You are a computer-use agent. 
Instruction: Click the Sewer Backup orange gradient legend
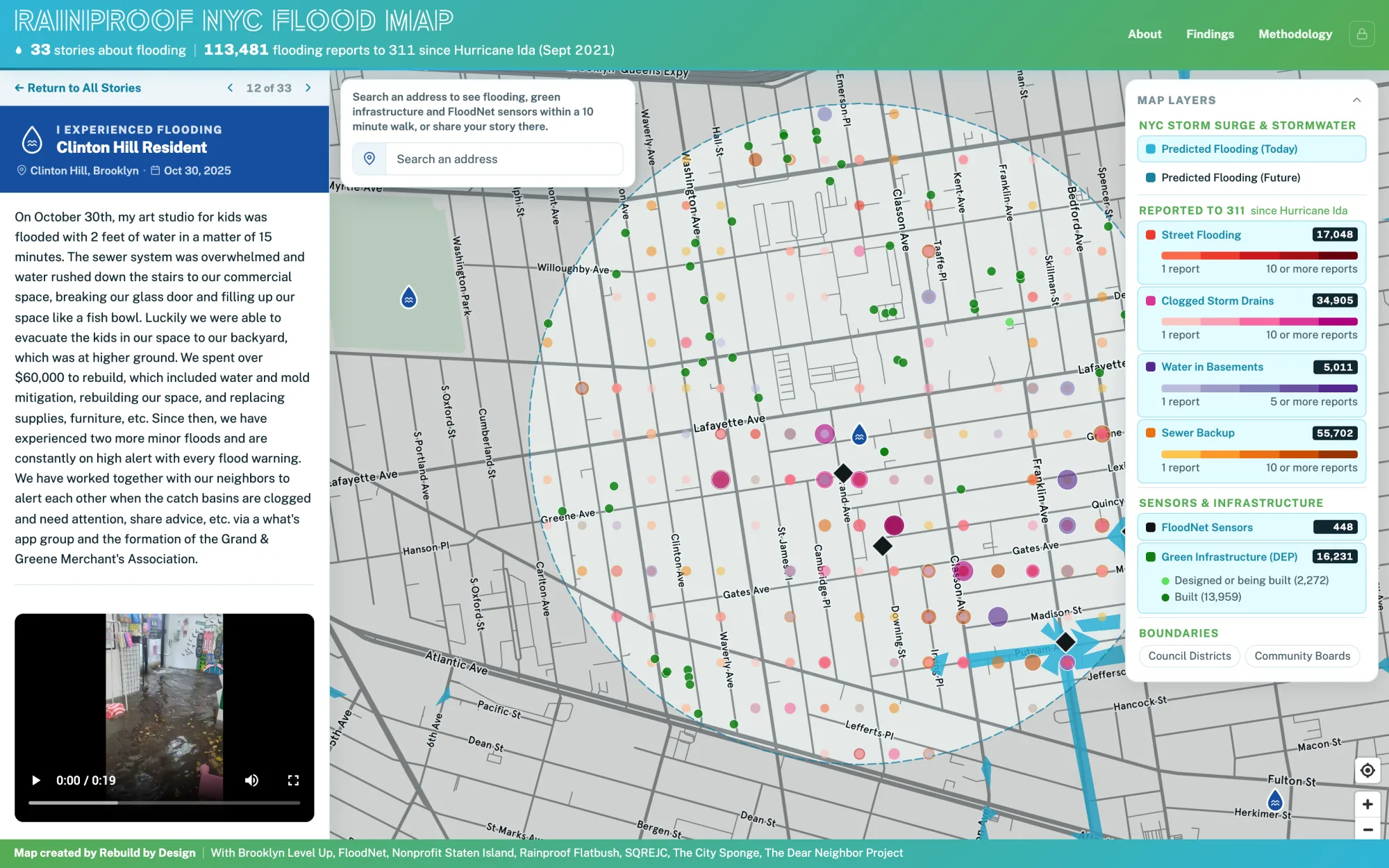(1259, 454)
